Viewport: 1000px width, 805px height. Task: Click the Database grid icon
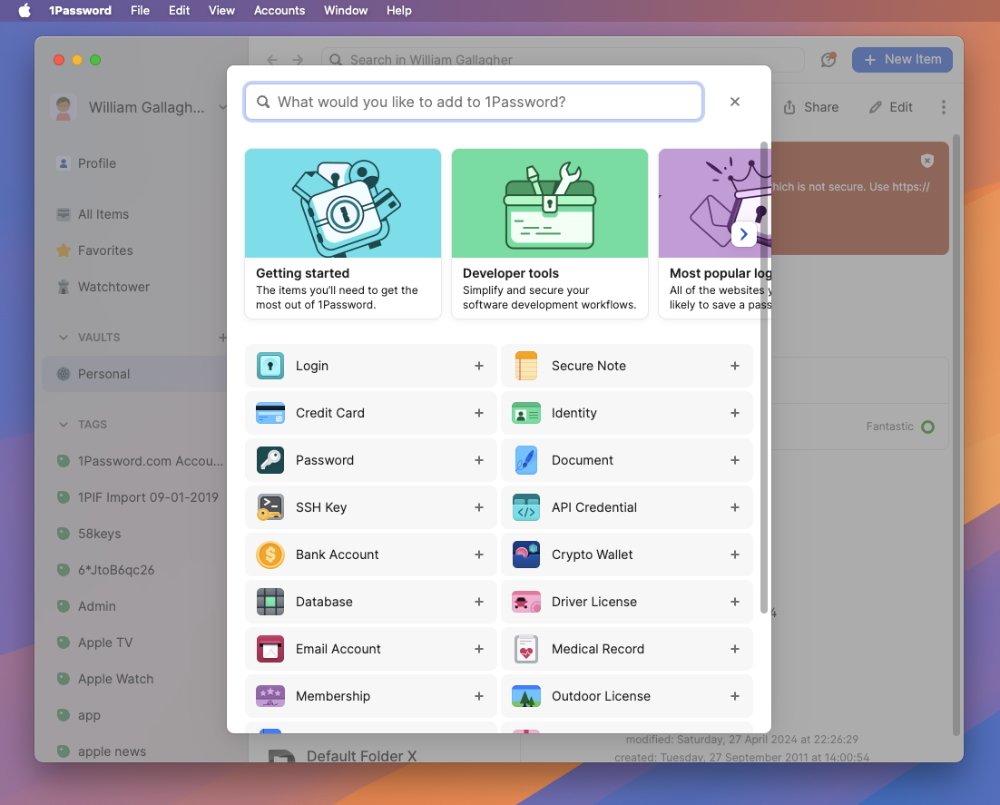[270, 602]
